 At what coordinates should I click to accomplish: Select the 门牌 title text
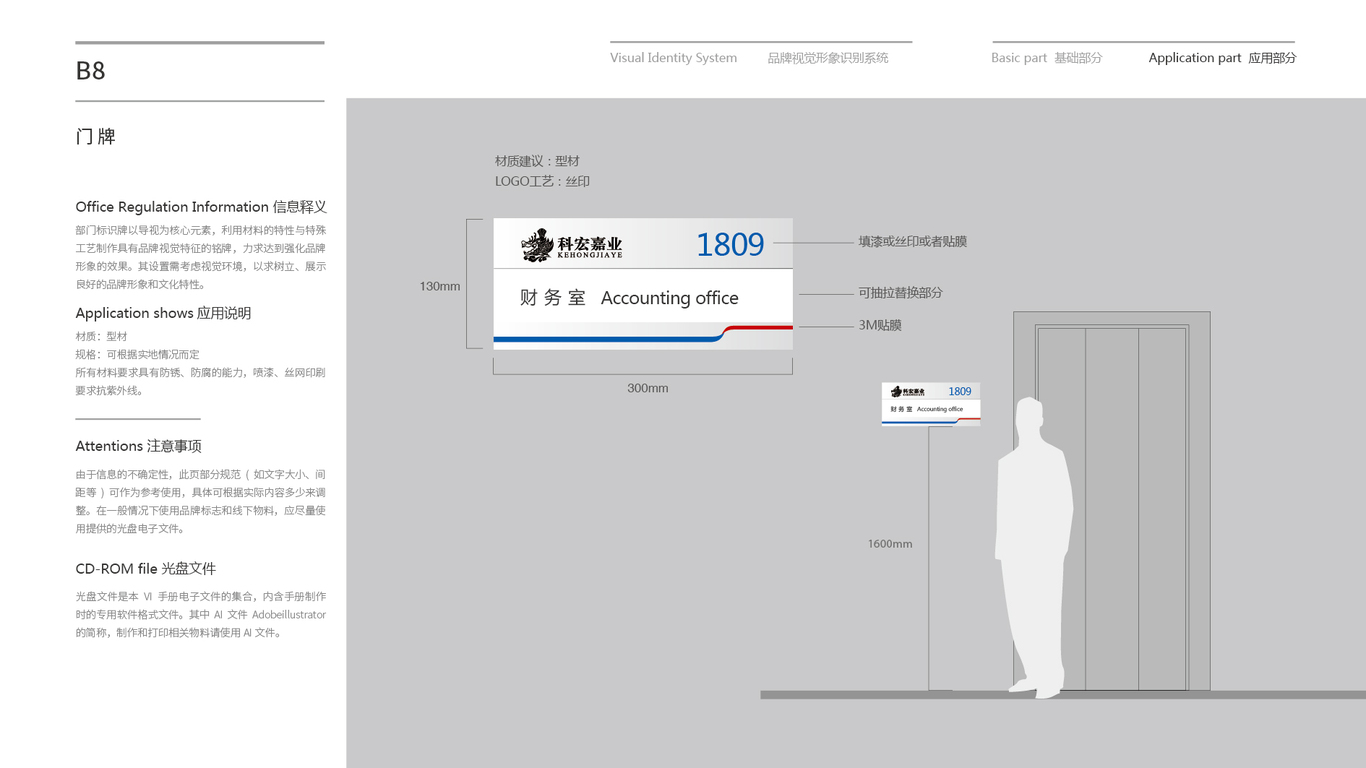point(96,137)
